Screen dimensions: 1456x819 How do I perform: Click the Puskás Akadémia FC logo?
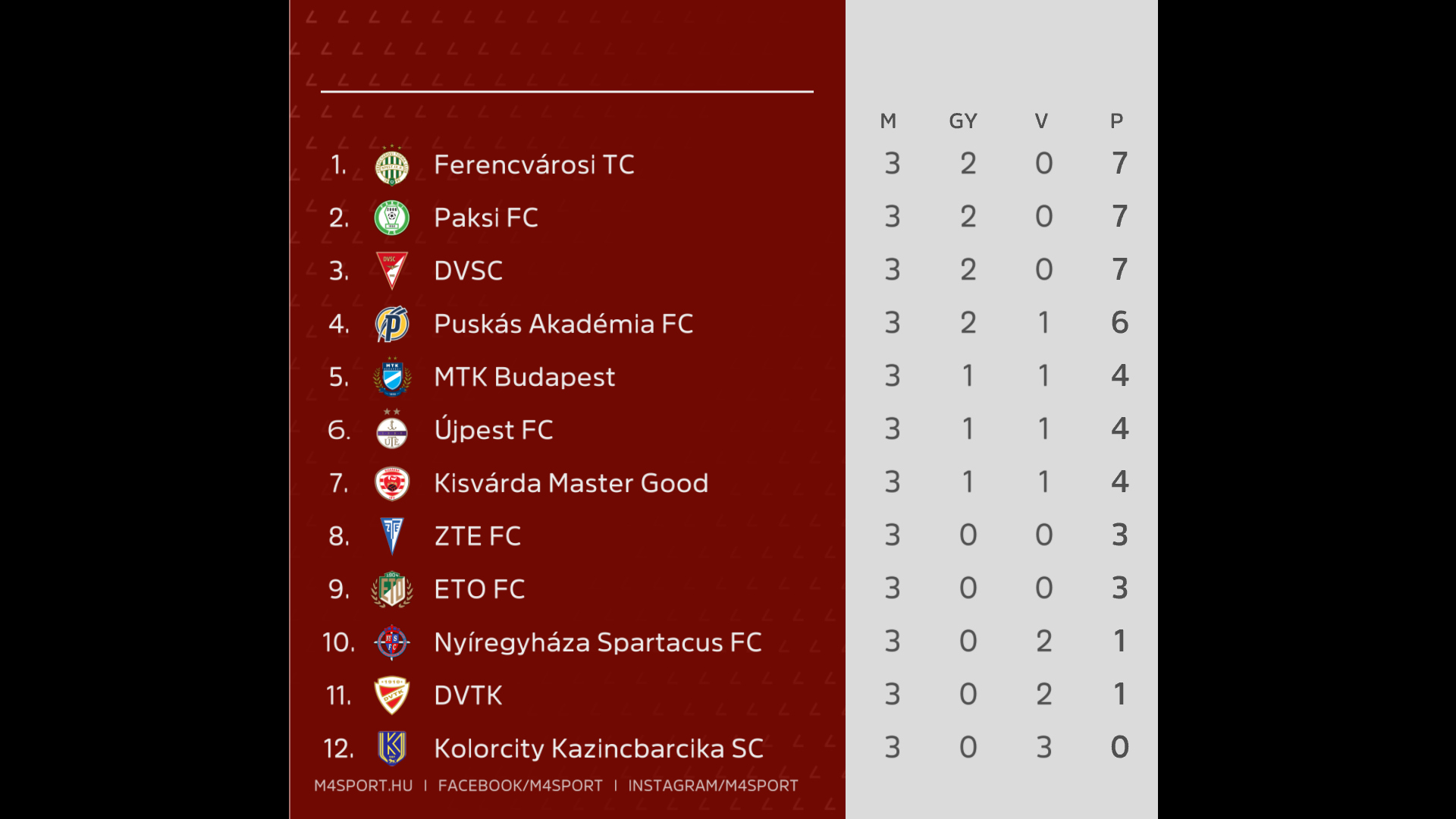point(392,324)
